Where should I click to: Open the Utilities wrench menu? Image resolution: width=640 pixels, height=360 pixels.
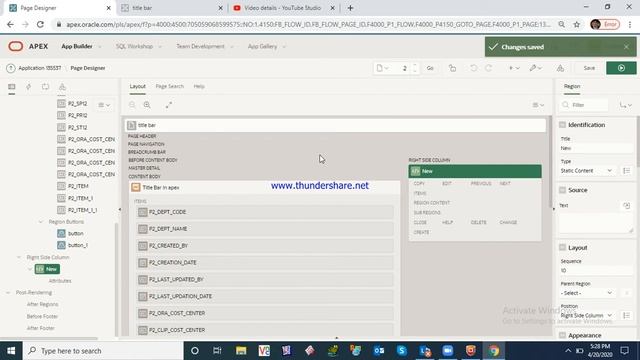point(535,68)
